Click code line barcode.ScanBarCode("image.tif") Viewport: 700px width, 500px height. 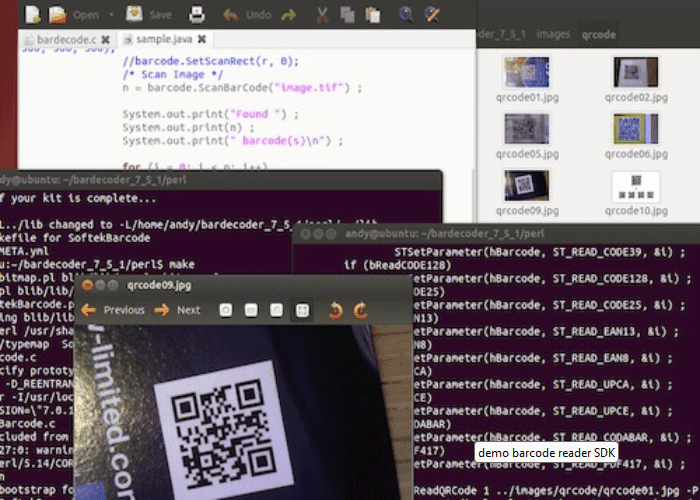tap(242, 88)
